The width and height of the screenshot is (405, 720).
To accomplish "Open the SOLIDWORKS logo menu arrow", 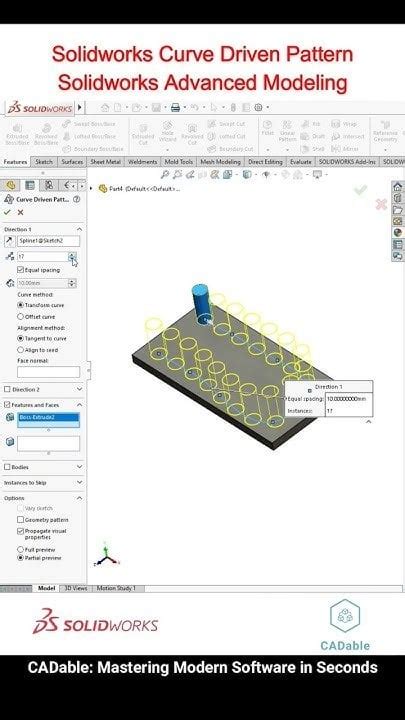I will [79, 107].
